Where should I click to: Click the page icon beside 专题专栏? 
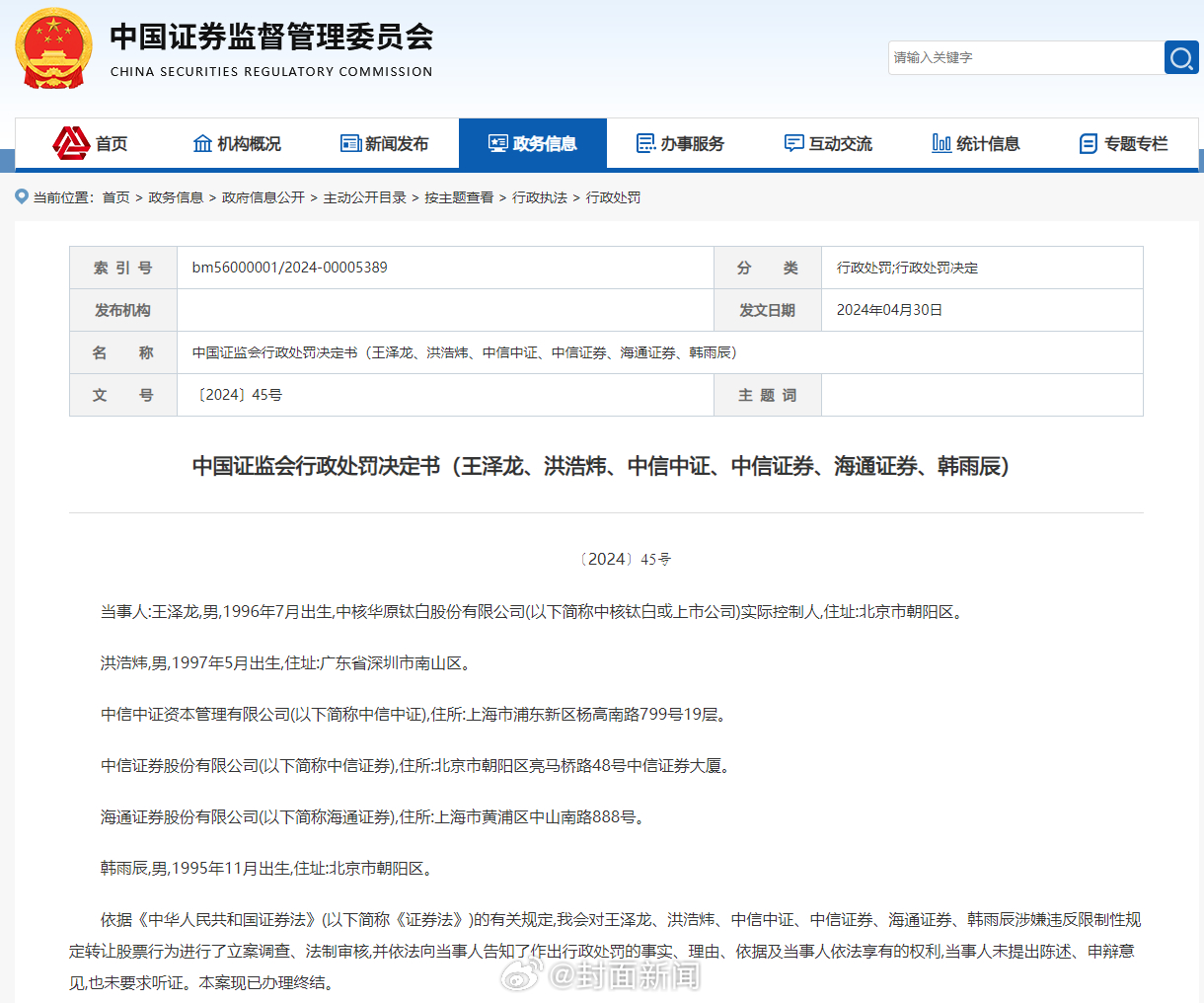1088,143
